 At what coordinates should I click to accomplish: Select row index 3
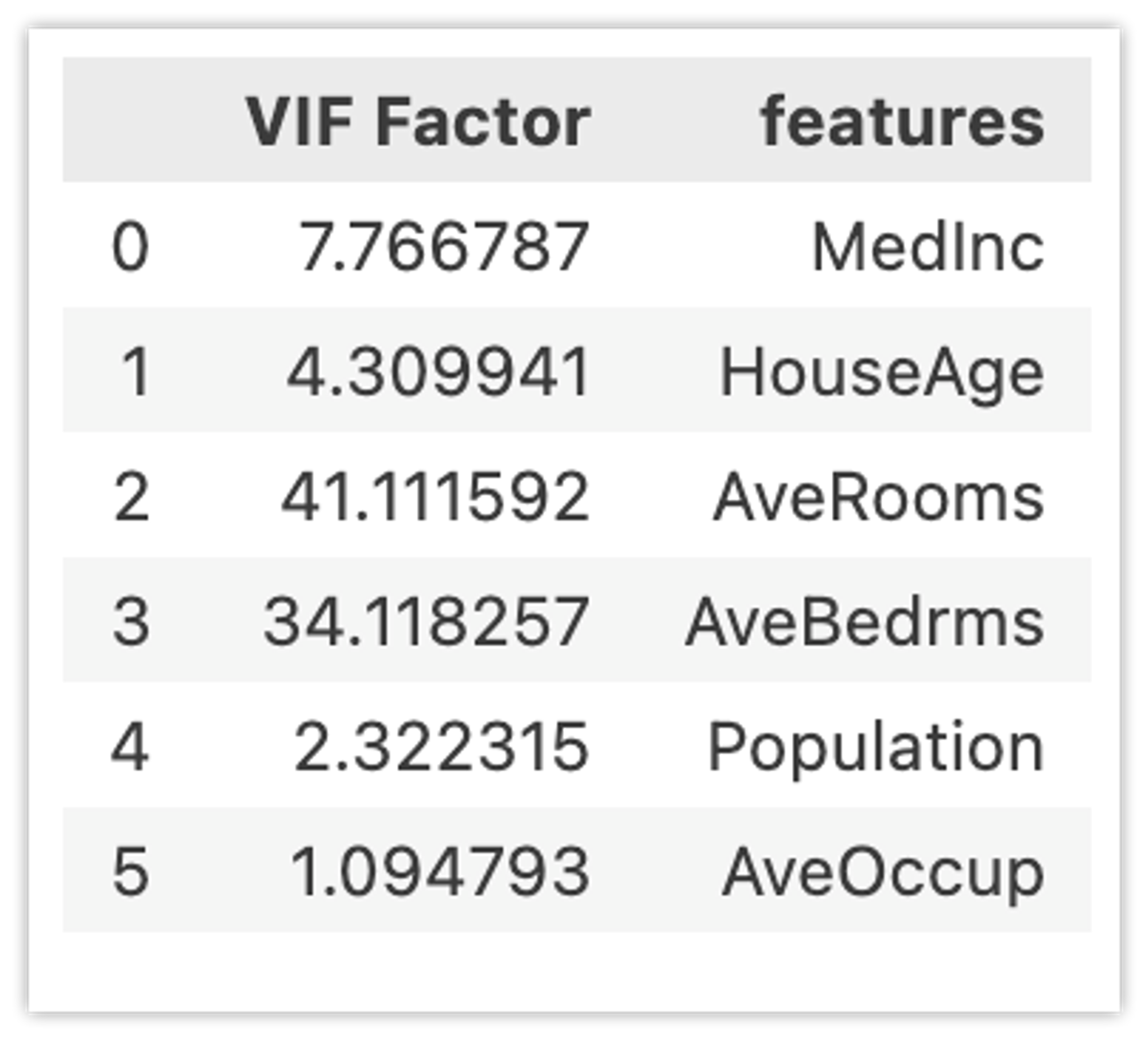[131, 622]
